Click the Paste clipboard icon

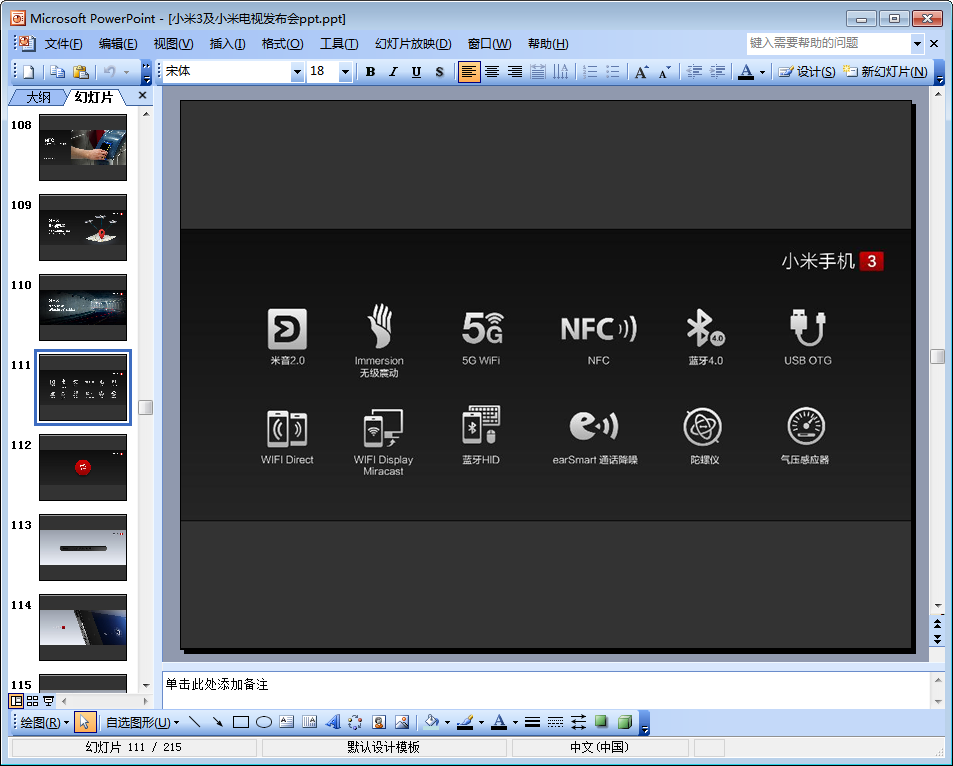pyautogui.click(x=80, y=72)
